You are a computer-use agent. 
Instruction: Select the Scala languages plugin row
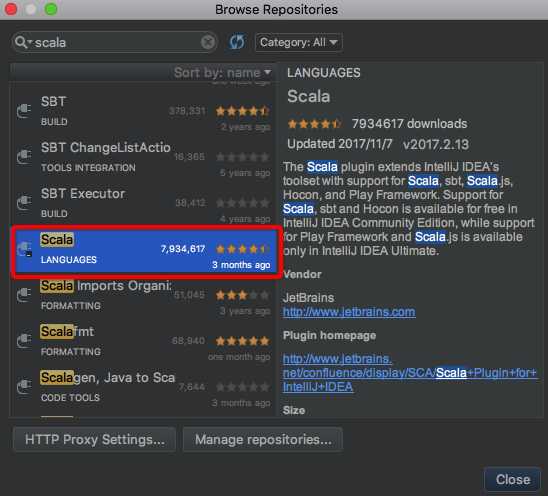point(146,251)
